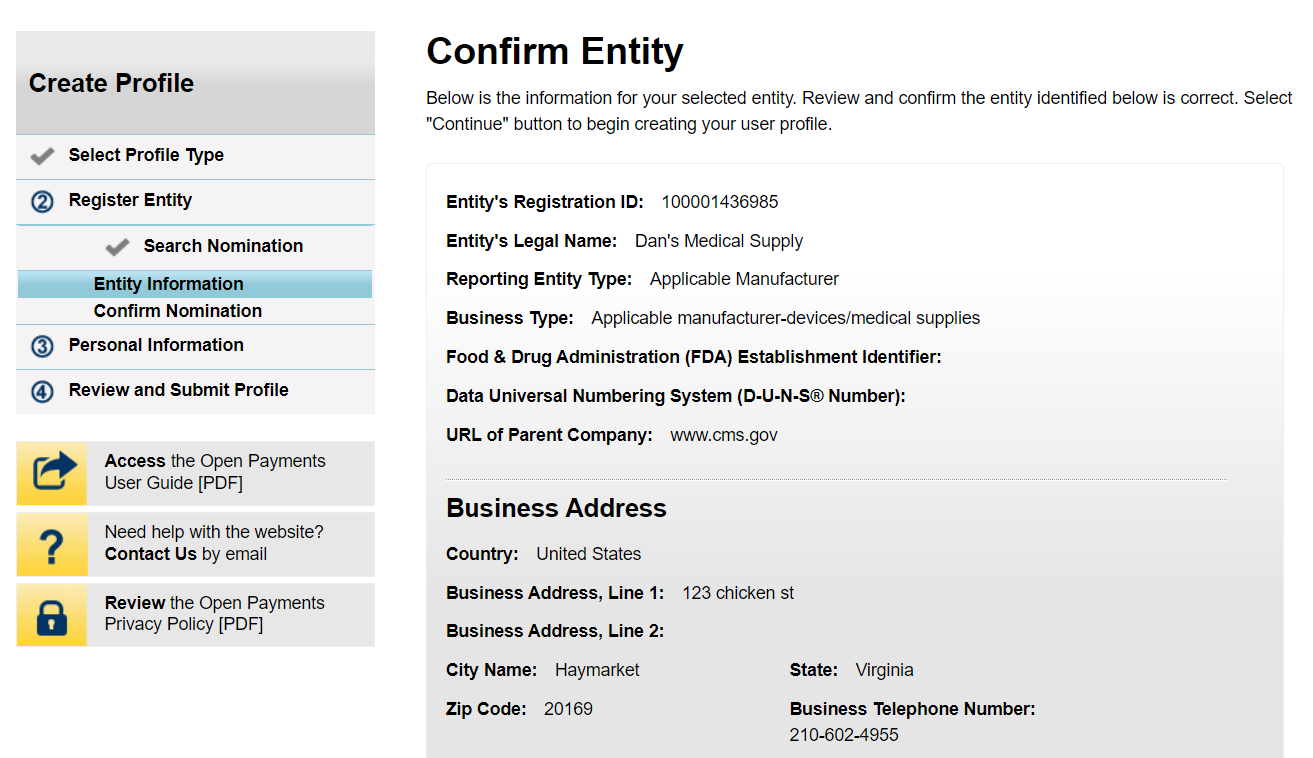Open Review and Submit Profile step
Image resolution: width=1313 pixels, height=758 pixels.
[178, 390]
